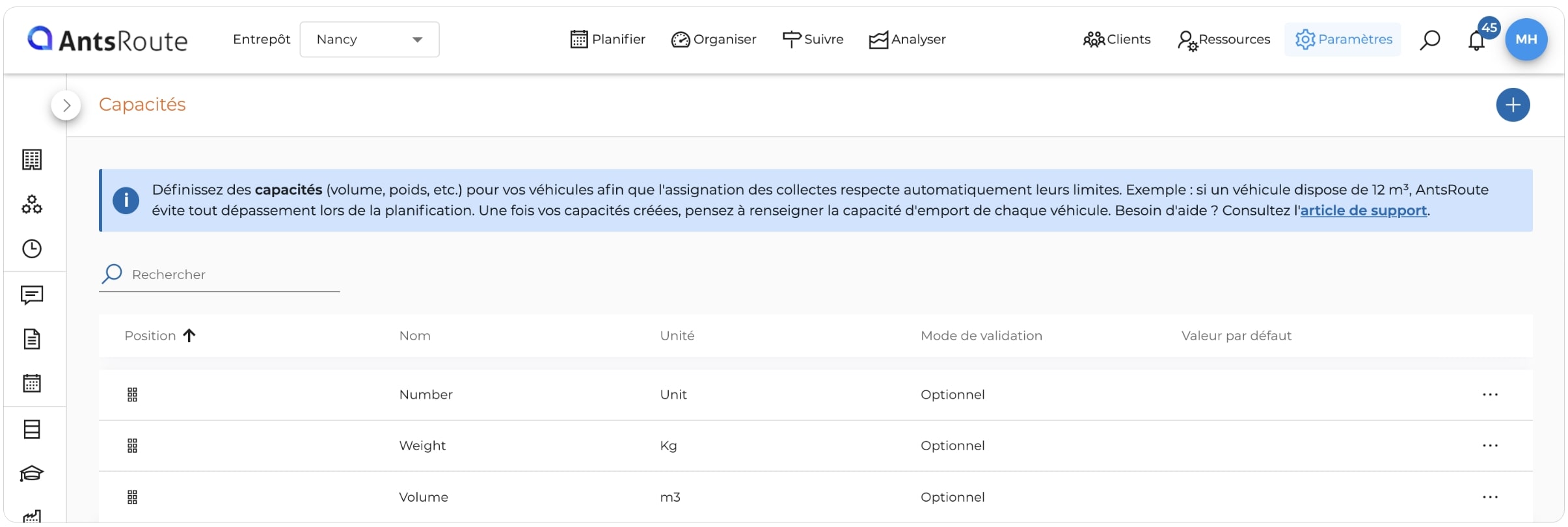1568x527 pixels.
Task: Open the Analyser menu
Action: [907, 40]
